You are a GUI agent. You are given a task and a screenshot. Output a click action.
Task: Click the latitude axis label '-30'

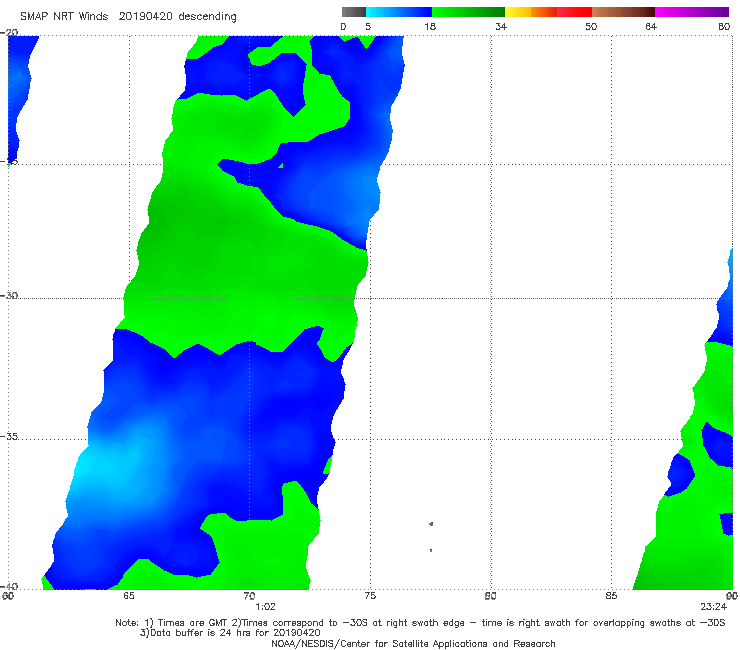point(9,295)
